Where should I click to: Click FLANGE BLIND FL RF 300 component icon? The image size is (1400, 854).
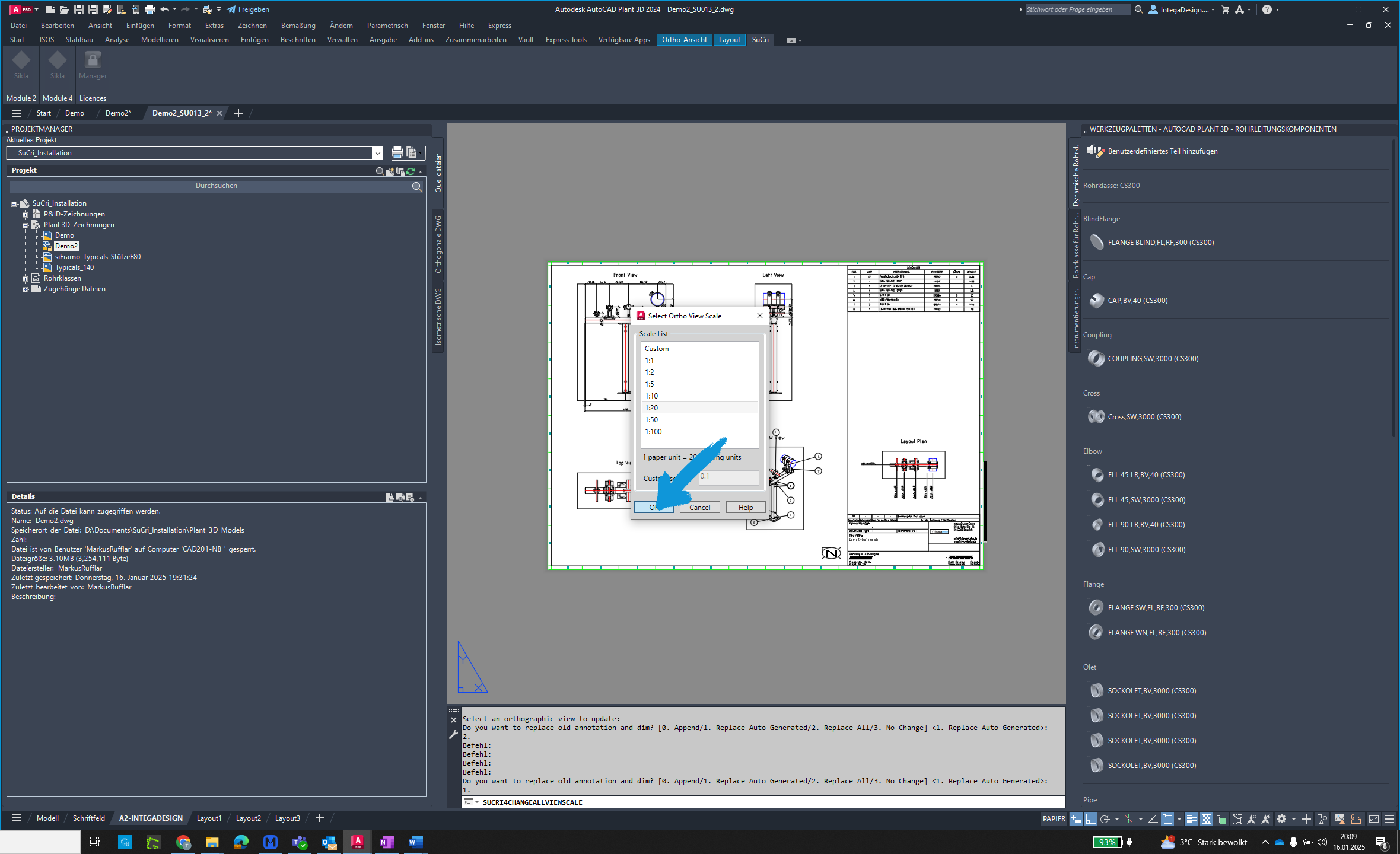(x=1096, y=241)
